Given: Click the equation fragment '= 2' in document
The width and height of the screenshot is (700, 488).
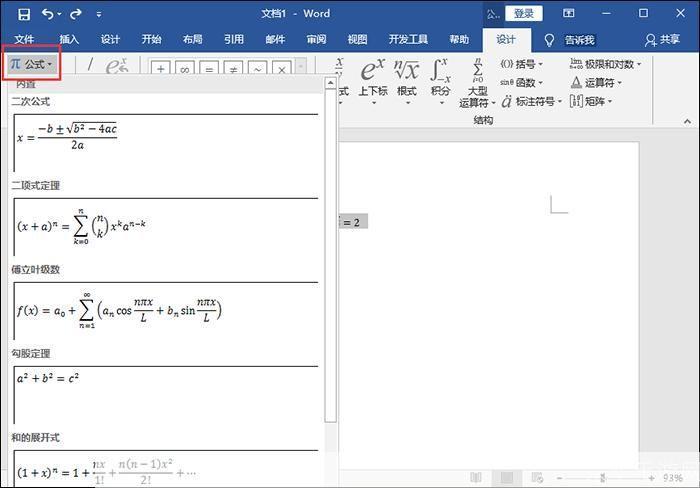Looking at the screenshot, I should pos(353,222).
